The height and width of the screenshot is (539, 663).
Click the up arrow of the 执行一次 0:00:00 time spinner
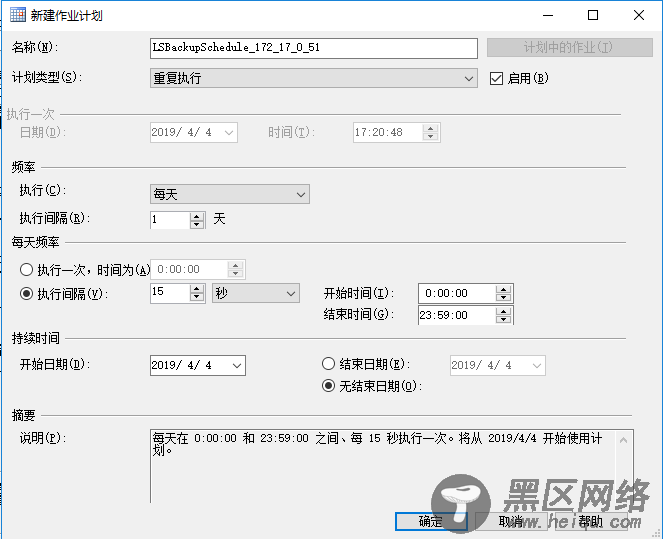click(x=236, y=265)
